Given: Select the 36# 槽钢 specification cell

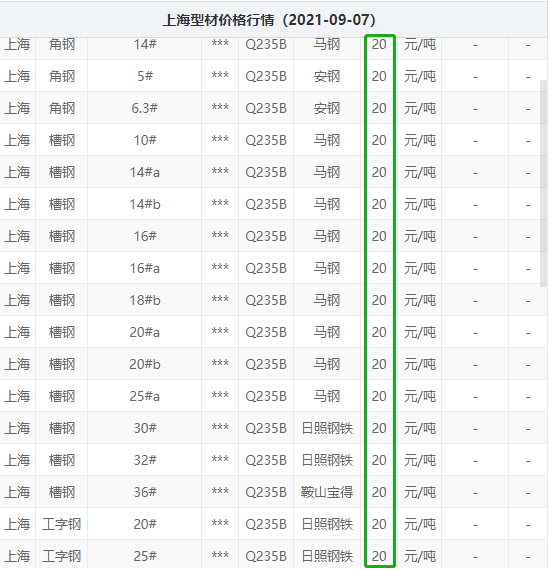Looking at the screenshot, I should click(145, 492).
